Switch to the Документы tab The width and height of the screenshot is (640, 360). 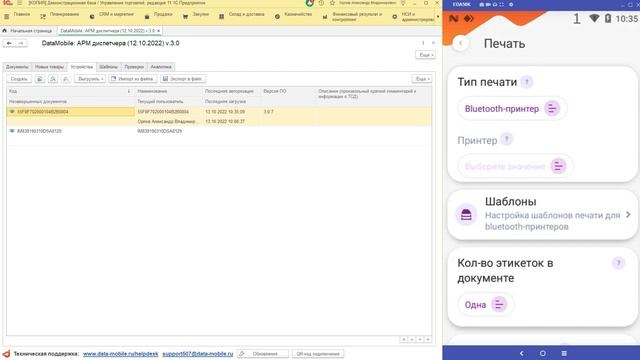(x=17, y=67)
